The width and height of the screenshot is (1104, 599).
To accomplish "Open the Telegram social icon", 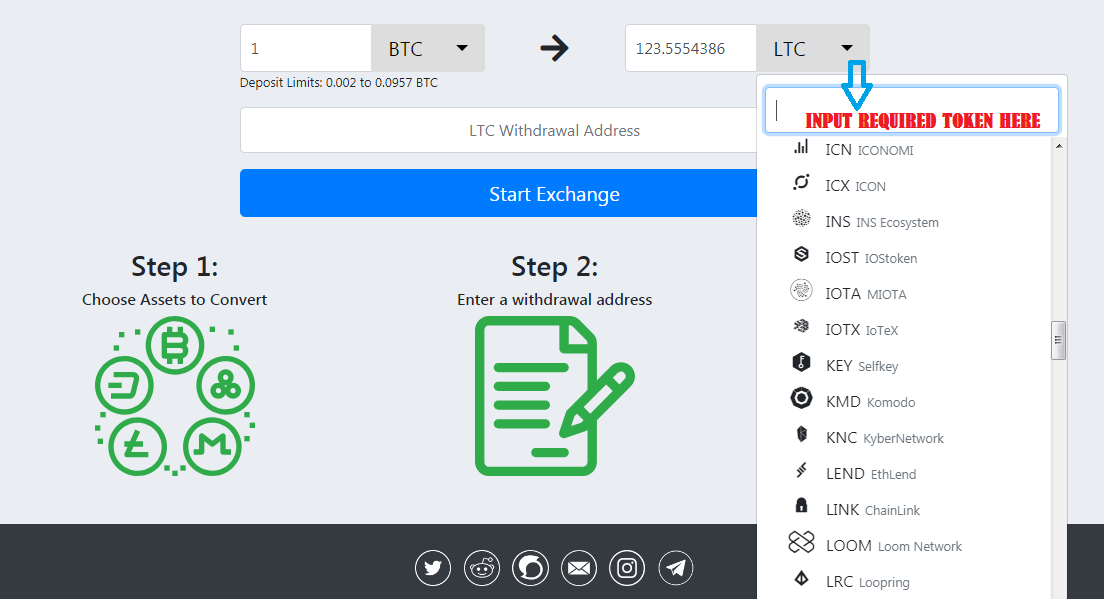I will point(676,567).
